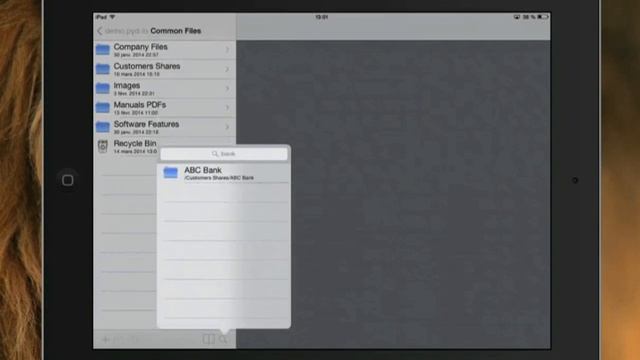The height and width of the screenshot is (360, 640).
Task: Expand Customers Shares row chevron
Action: (227, 69)
